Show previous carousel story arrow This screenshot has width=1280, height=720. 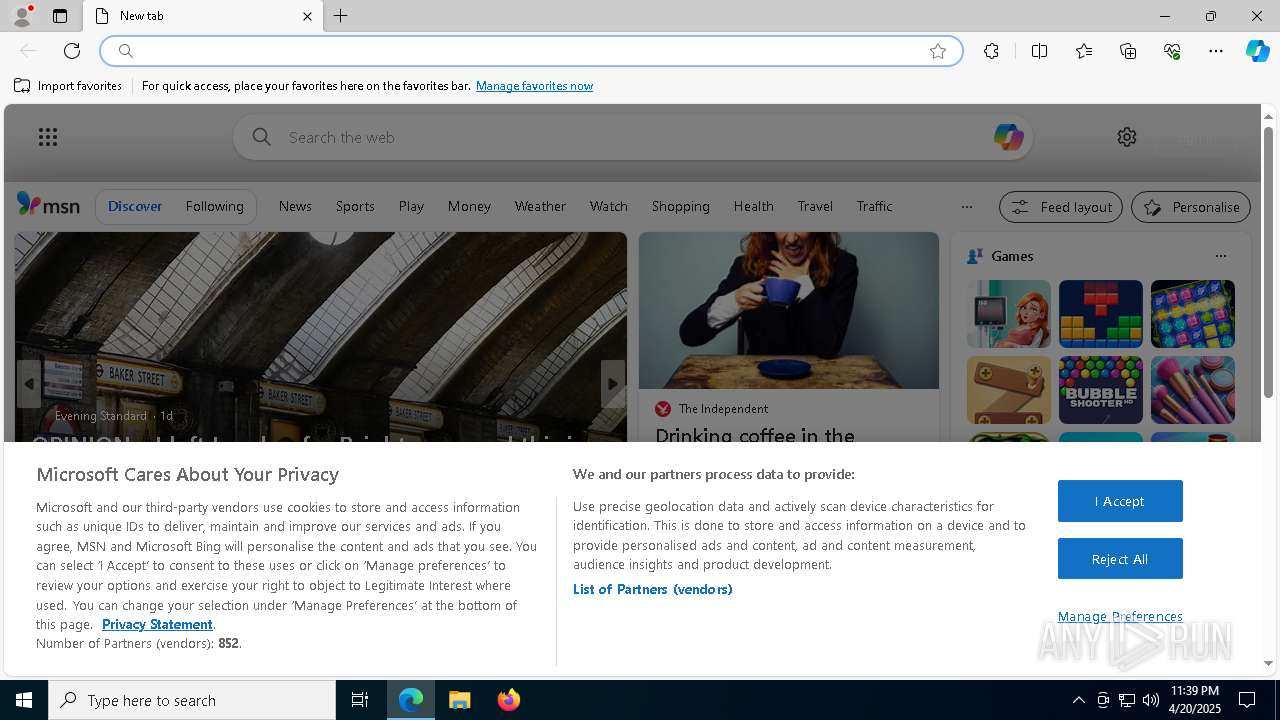(29, 384)
